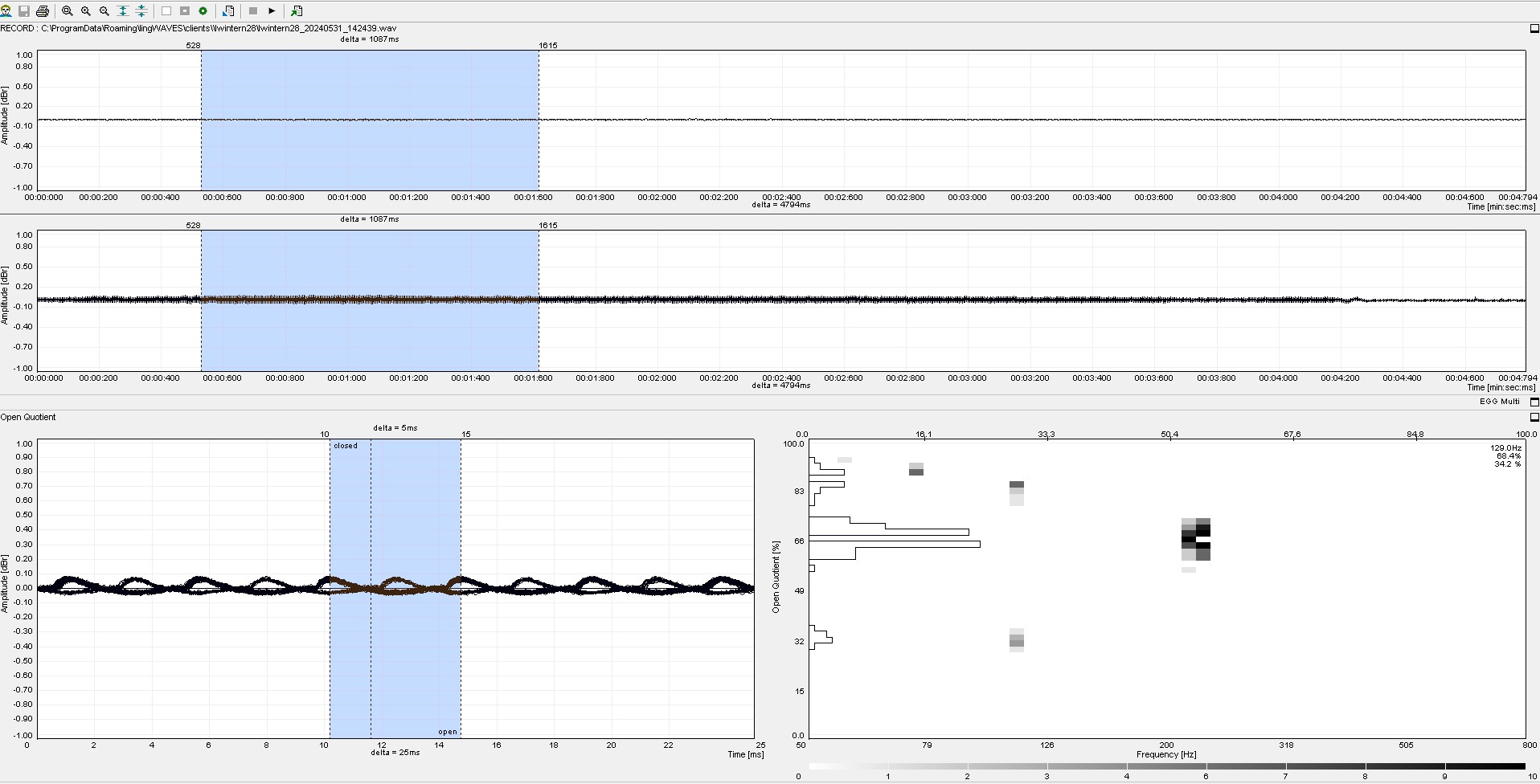Image resolution: width=1540 pixels, height=784 pixels.
Task: Click the 00:04:794 end time label, top waveform
Action: (1517, 198)
